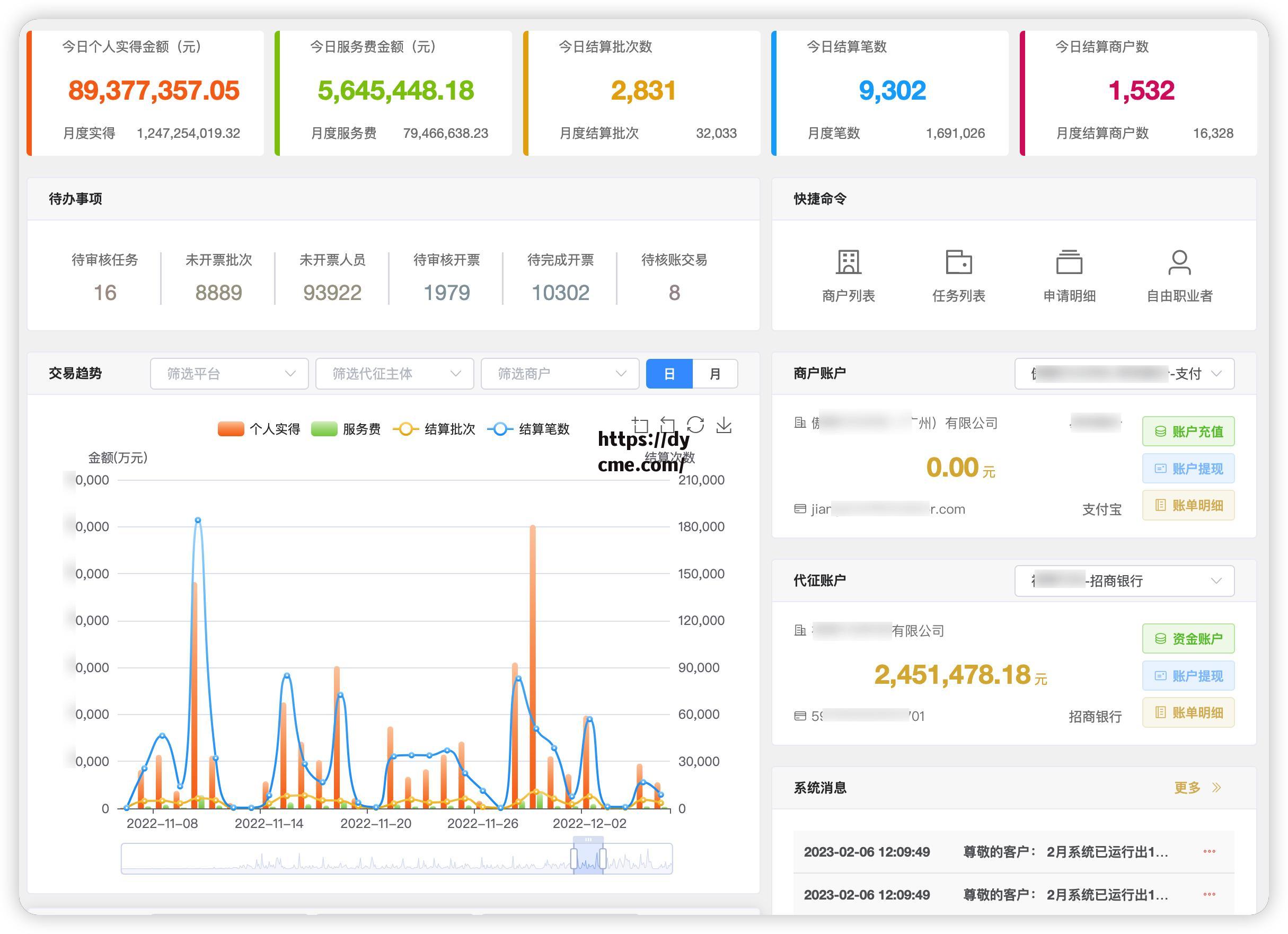Click the 待审核任务 count 16
Screen dimensions: 1288x934
104,293
